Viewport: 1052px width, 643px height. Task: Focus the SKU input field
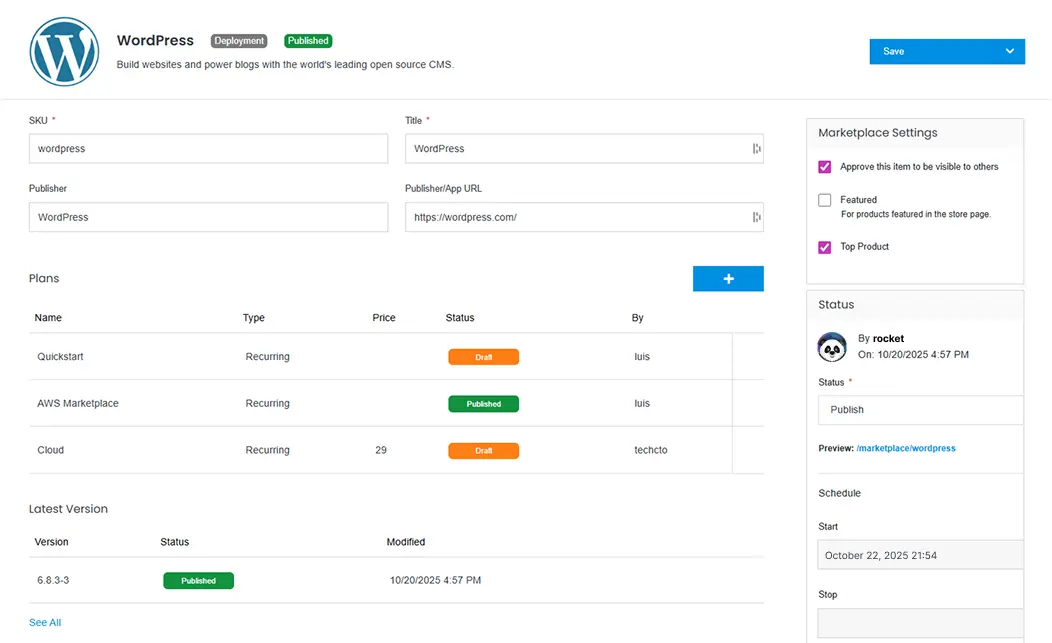tap(208, 148)
